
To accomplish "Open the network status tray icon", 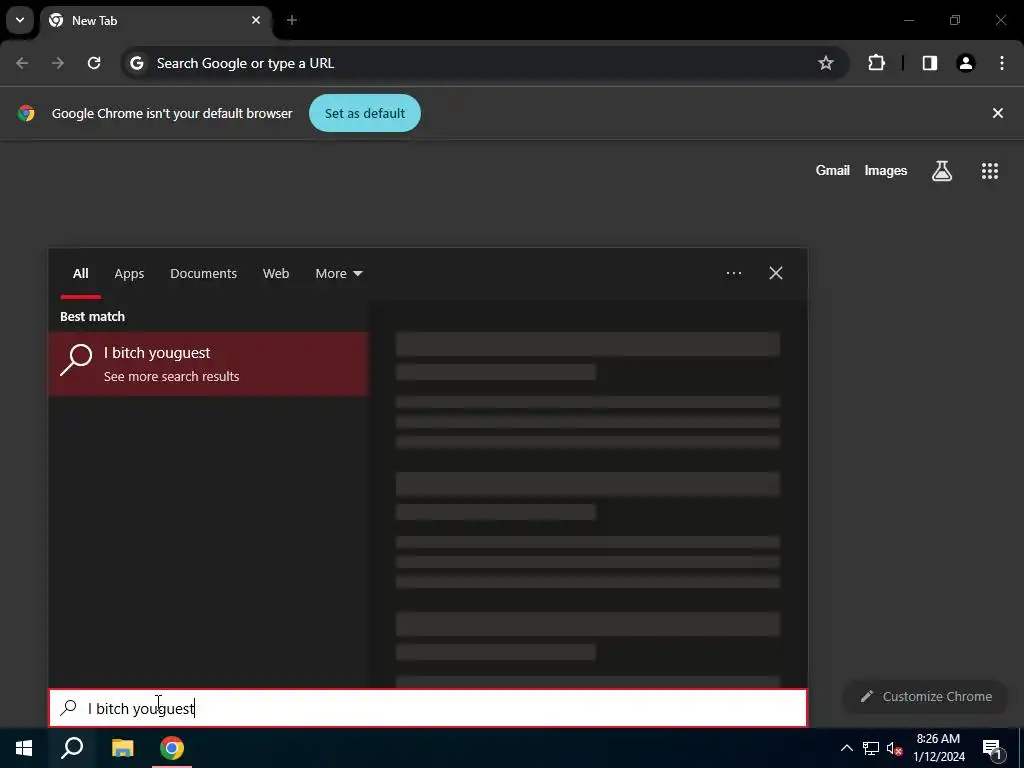I will point(871,748).
